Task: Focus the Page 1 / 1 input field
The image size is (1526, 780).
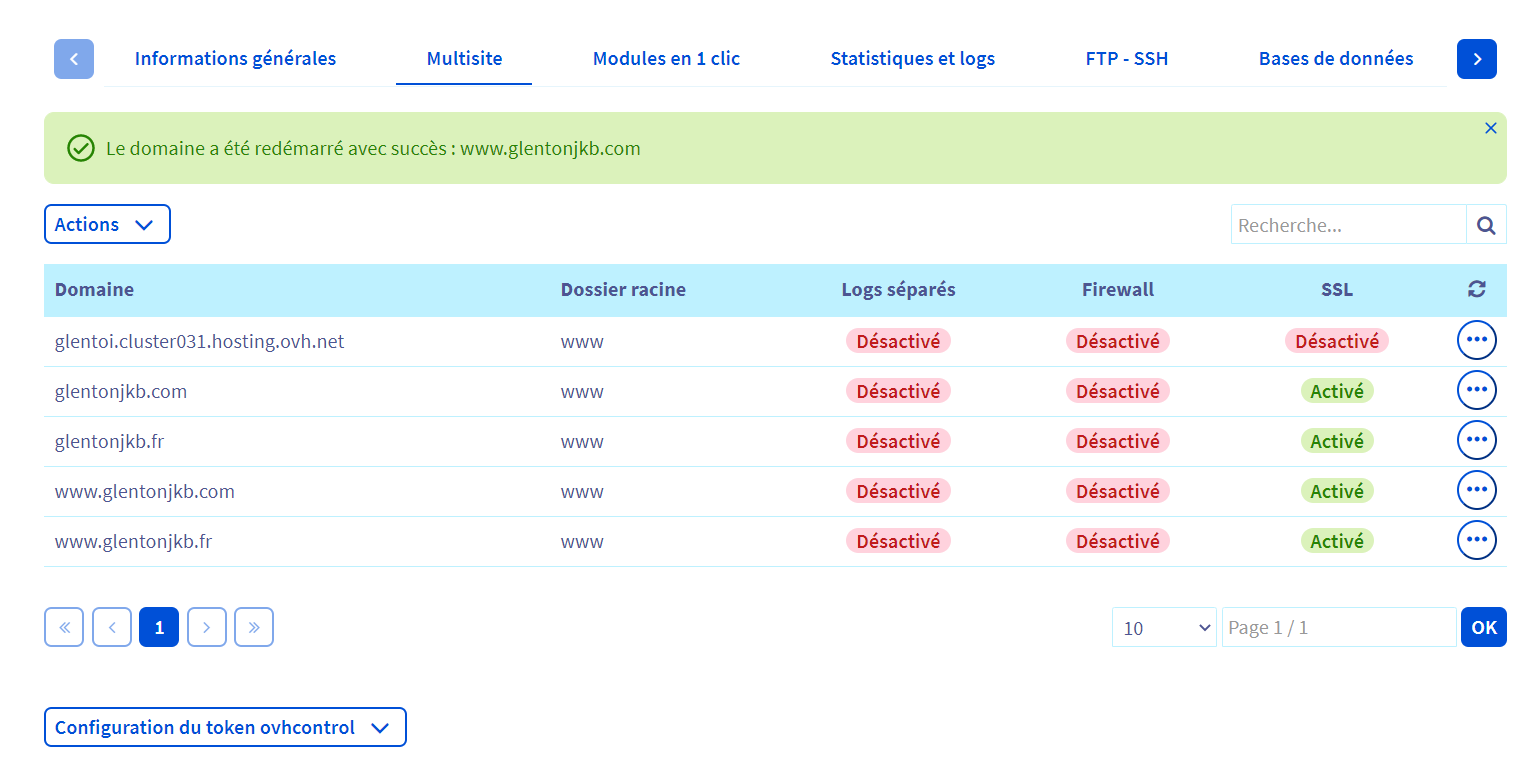Action: click(x=1338, y=627)
